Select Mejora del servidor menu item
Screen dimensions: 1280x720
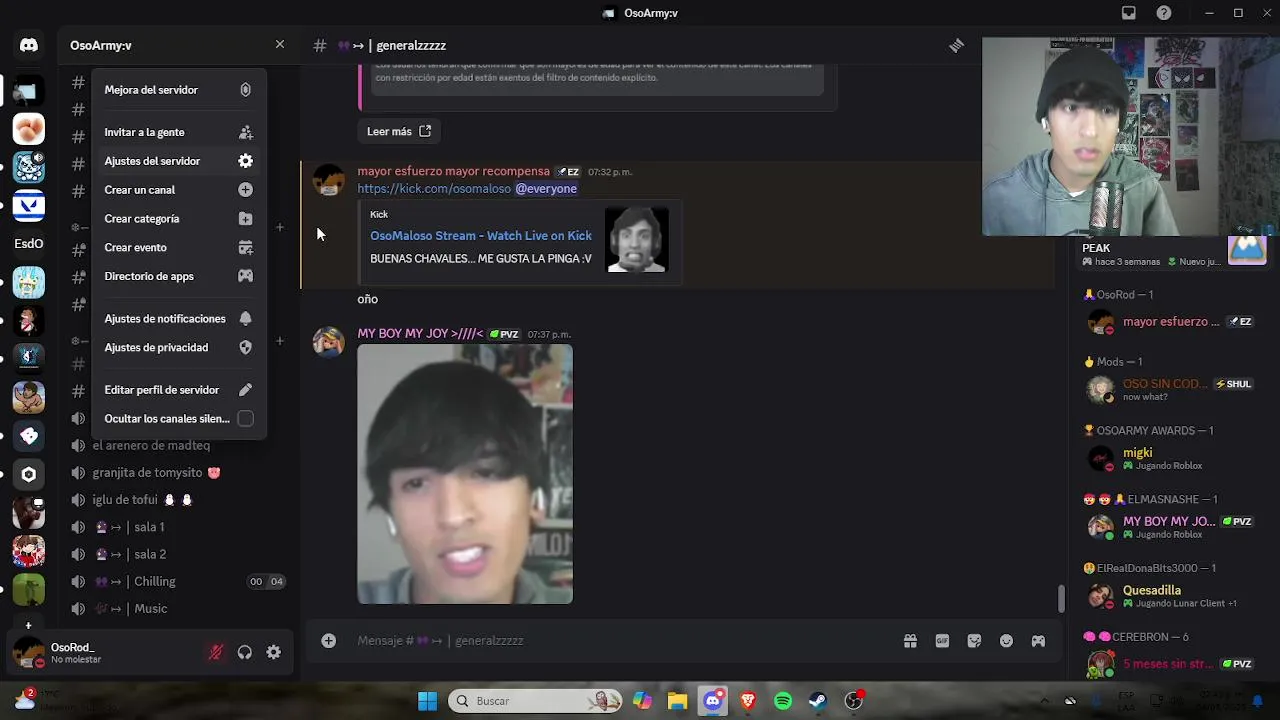pos(179,90)
